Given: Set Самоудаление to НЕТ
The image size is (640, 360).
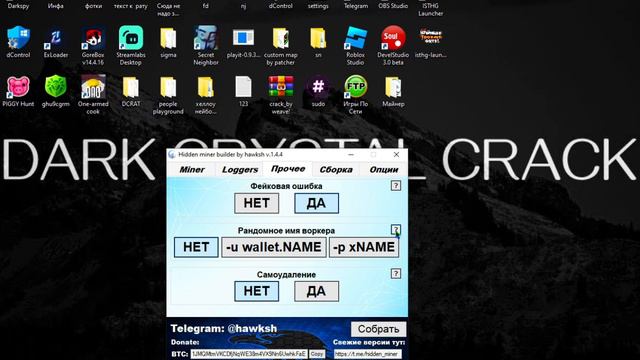Looking at the screenshot, I should point(256,291).
